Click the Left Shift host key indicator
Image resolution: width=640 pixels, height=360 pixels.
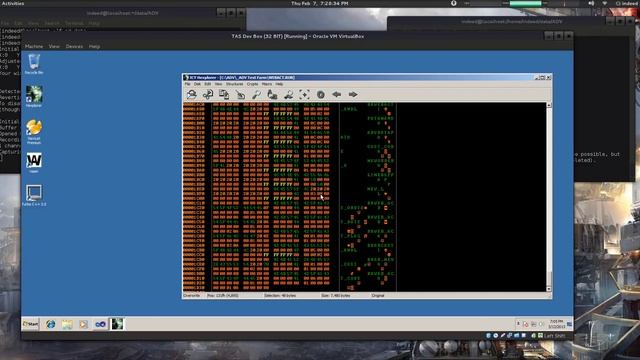pos(555,336)
